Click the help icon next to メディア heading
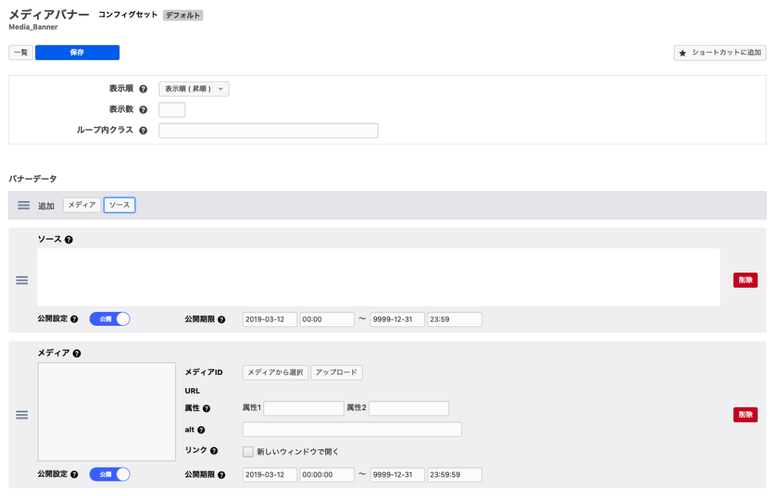Screen dimensions: 775x496 tap(77, 353)
